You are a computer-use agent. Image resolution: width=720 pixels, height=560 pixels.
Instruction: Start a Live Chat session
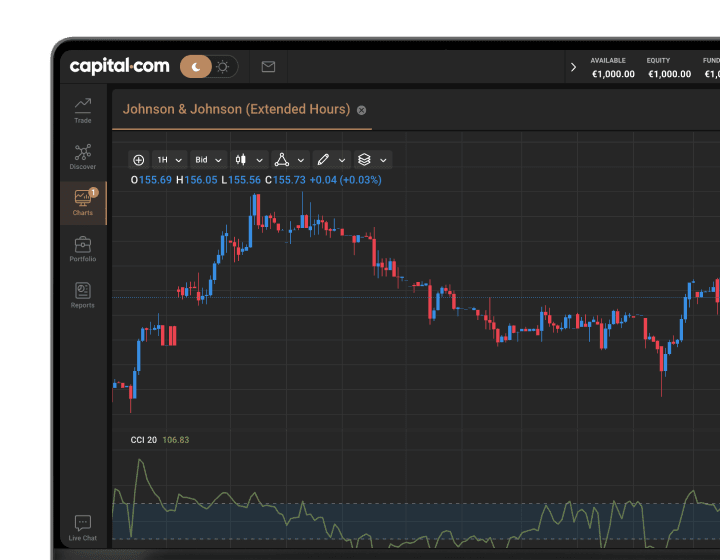click(x=82, y=527)
